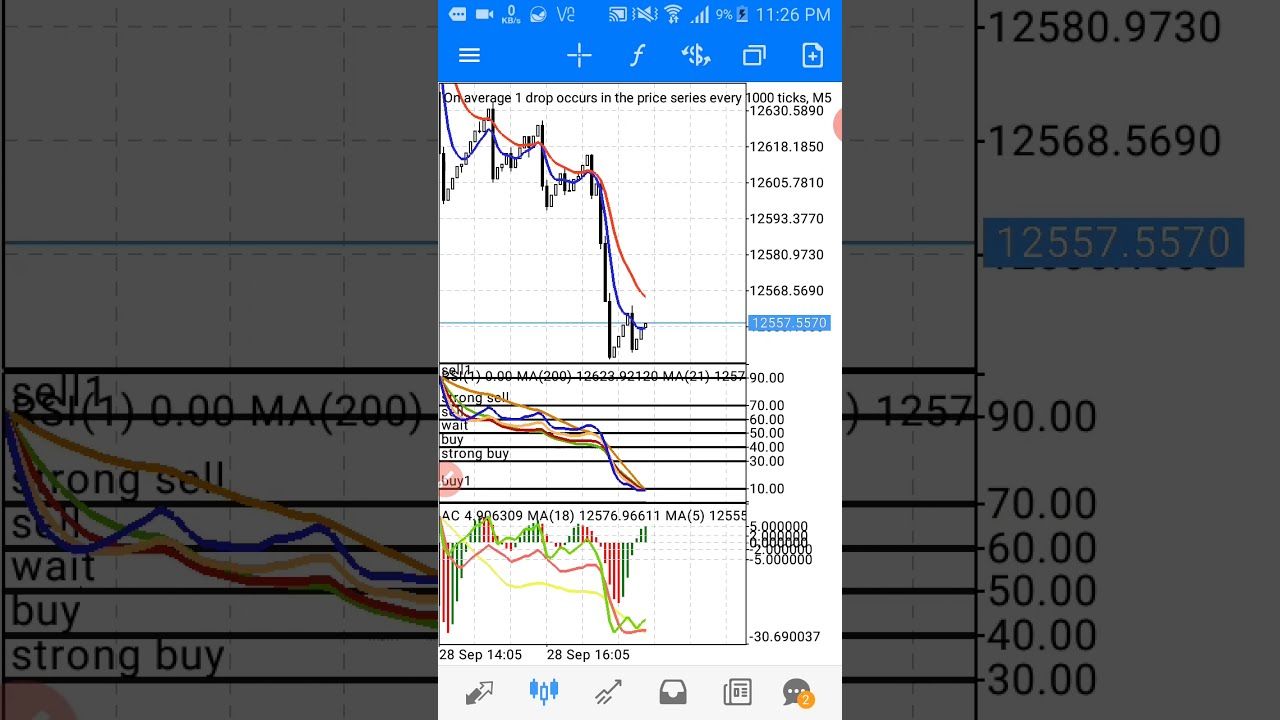The height and width of the screenshot is (720, 1280).
Task: Go to the Quotes tab with arrows
Action: [x=479, y=692]
